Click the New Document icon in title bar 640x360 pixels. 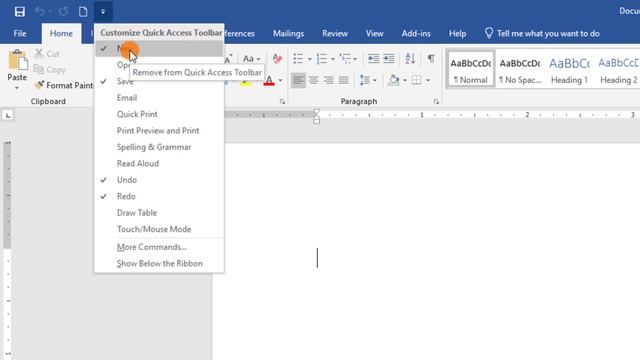[83, 11]
